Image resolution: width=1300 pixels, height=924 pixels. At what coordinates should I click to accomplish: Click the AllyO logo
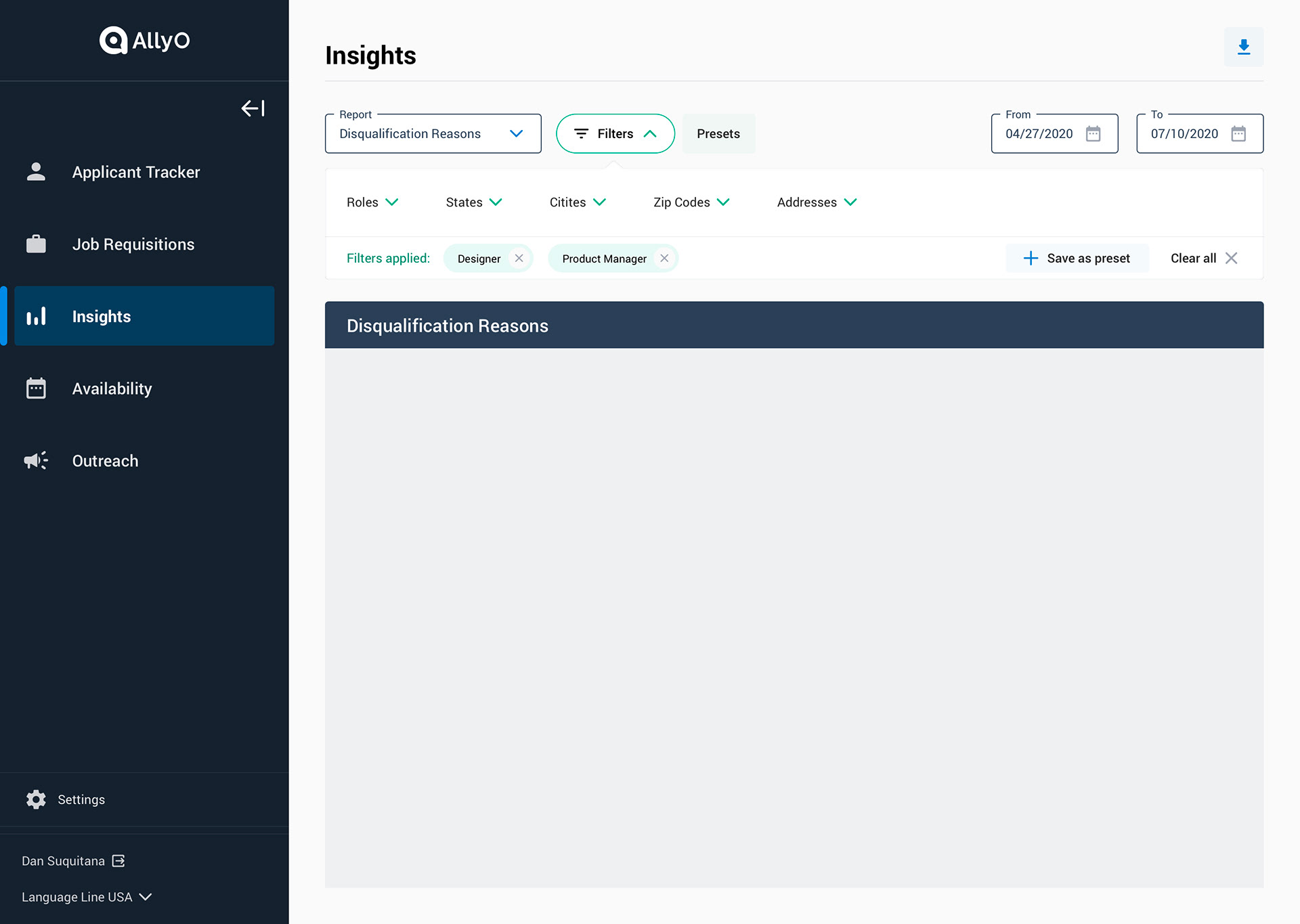(x=144, y=41)
